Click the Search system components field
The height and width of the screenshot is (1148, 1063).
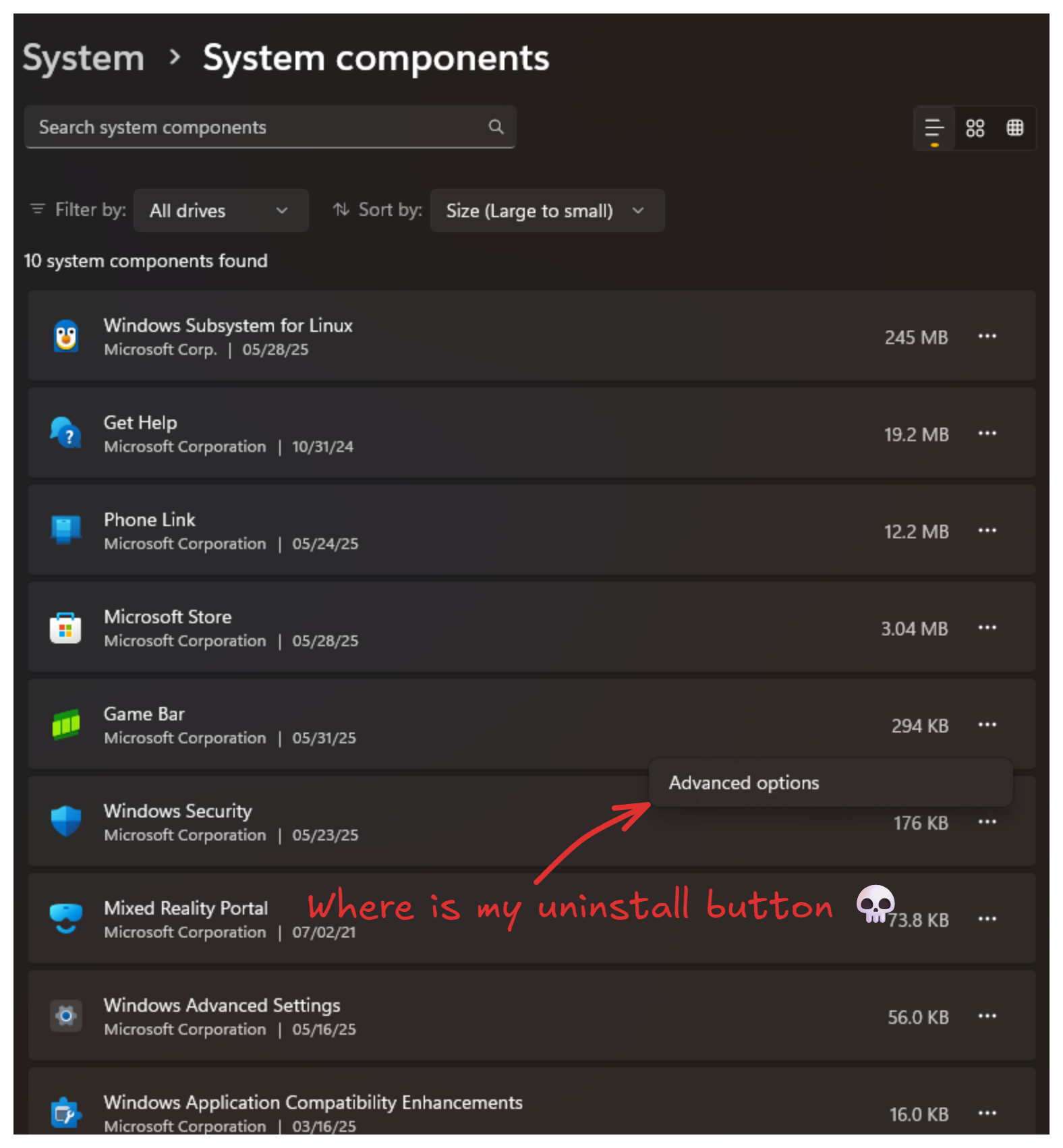270,127
